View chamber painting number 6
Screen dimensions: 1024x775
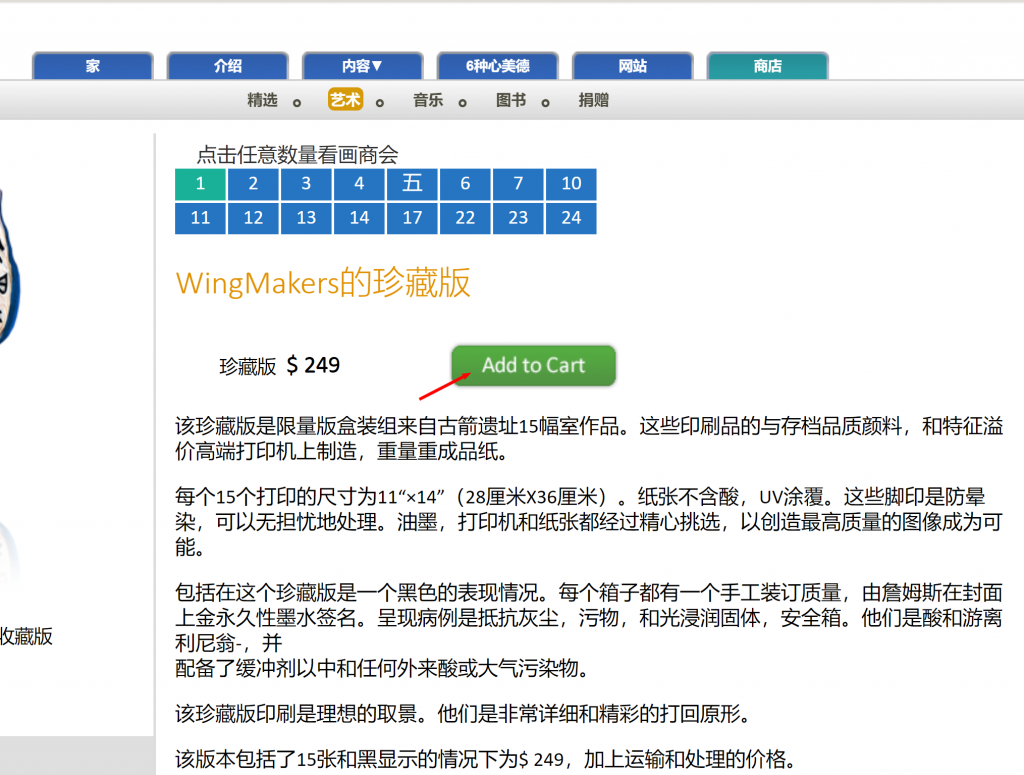click(x=465, y=183)
